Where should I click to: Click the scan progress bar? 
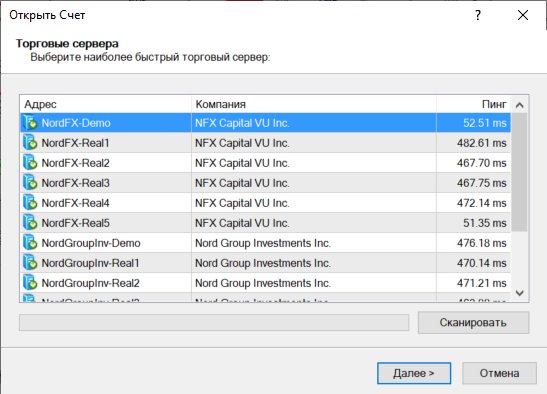(x=214, y=322)
